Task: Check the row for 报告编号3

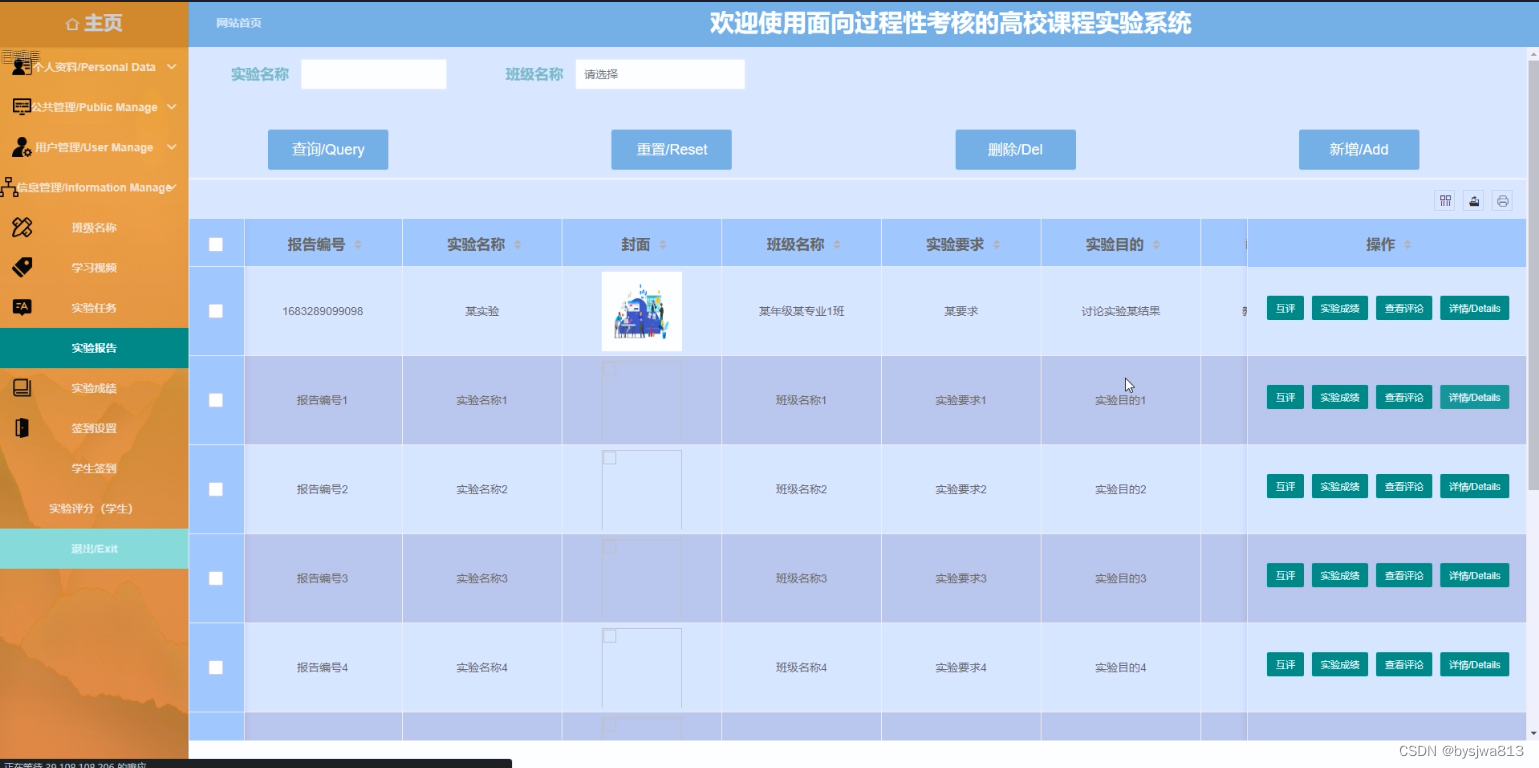Action: point(216,578)
